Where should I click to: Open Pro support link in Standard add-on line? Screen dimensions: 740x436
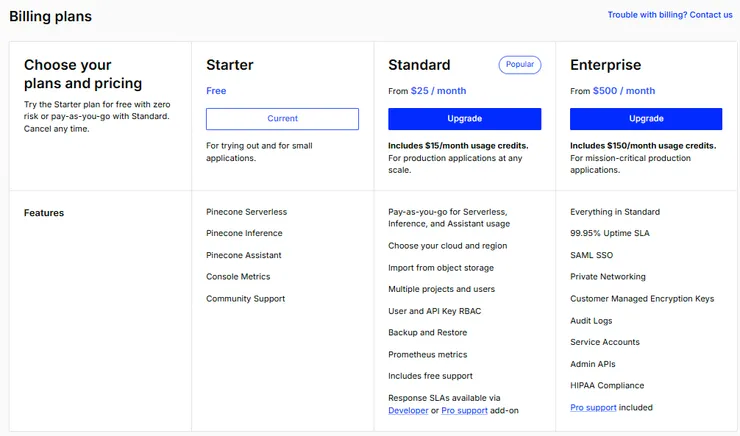point(462,411)
